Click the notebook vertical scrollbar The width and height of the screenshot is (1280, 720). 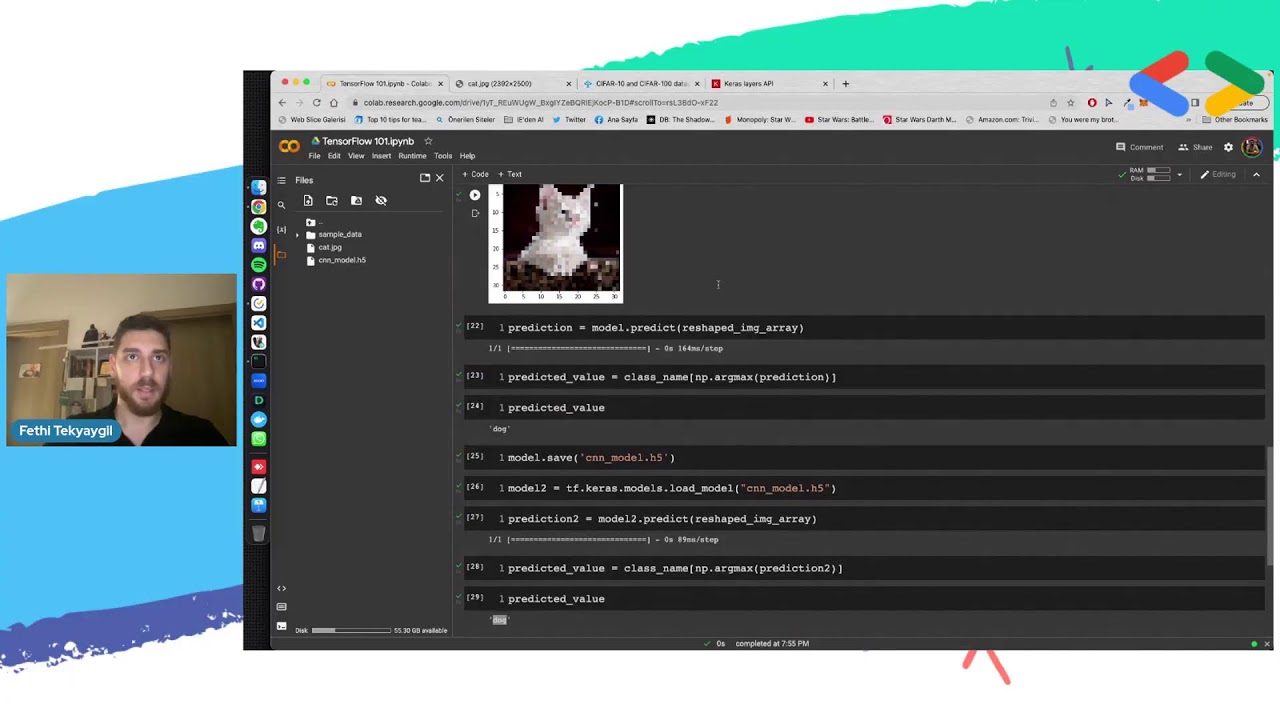[x=1270, y=505]
